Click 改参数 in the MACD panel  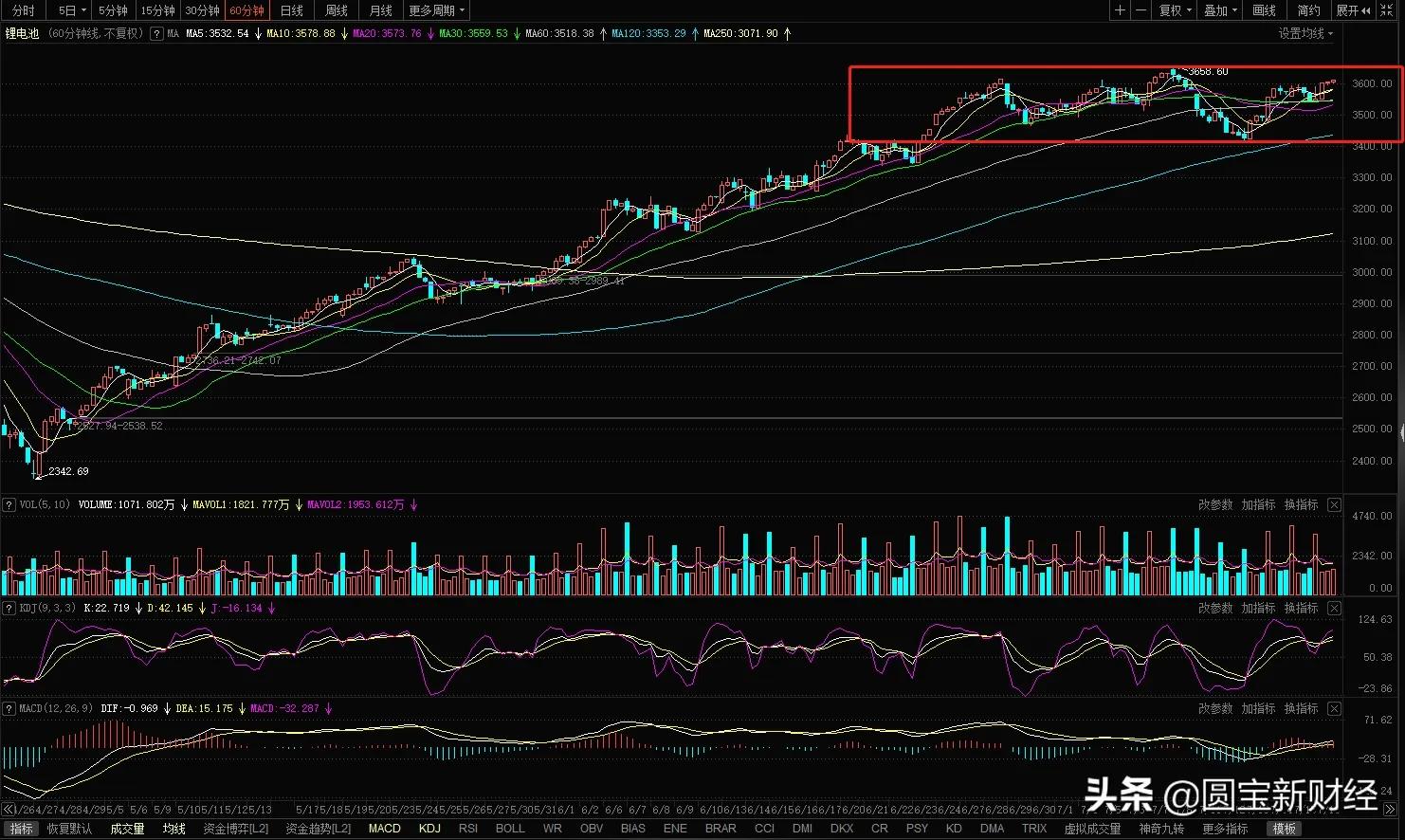pyautogui.click(x=1215, y=708)
